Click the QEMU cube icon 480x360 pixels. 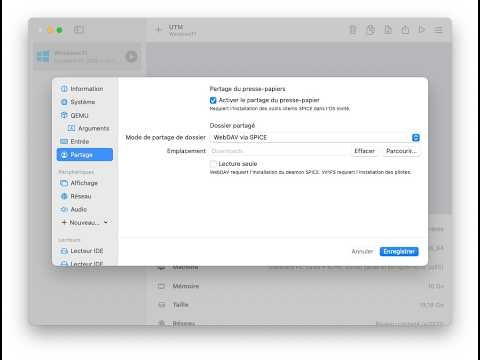64,115
